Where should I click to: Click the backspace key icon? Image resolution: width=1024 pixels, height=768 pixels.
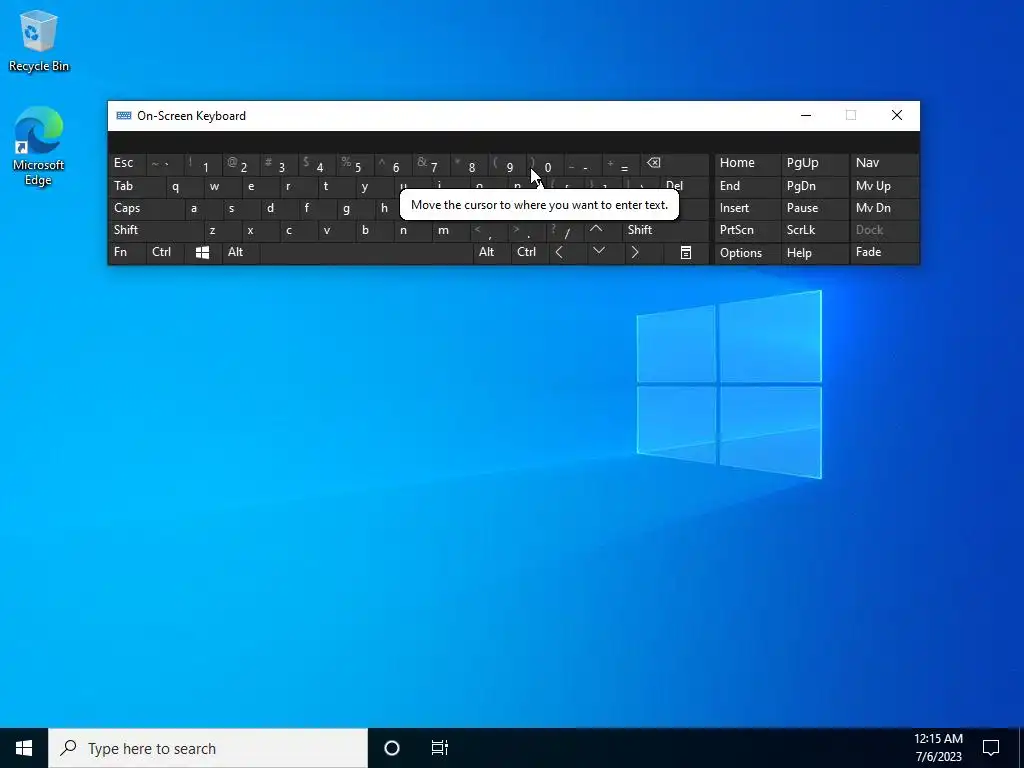(676, 163)
